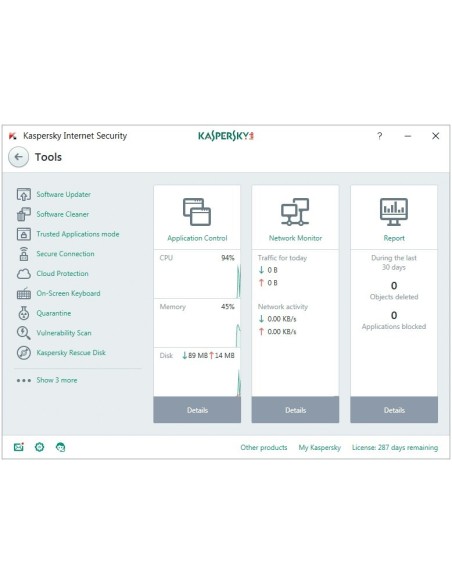Click the Secure Connection lock icon
Image resolution: width=452 pixels, height=584 pixels.
coord(23,254)
